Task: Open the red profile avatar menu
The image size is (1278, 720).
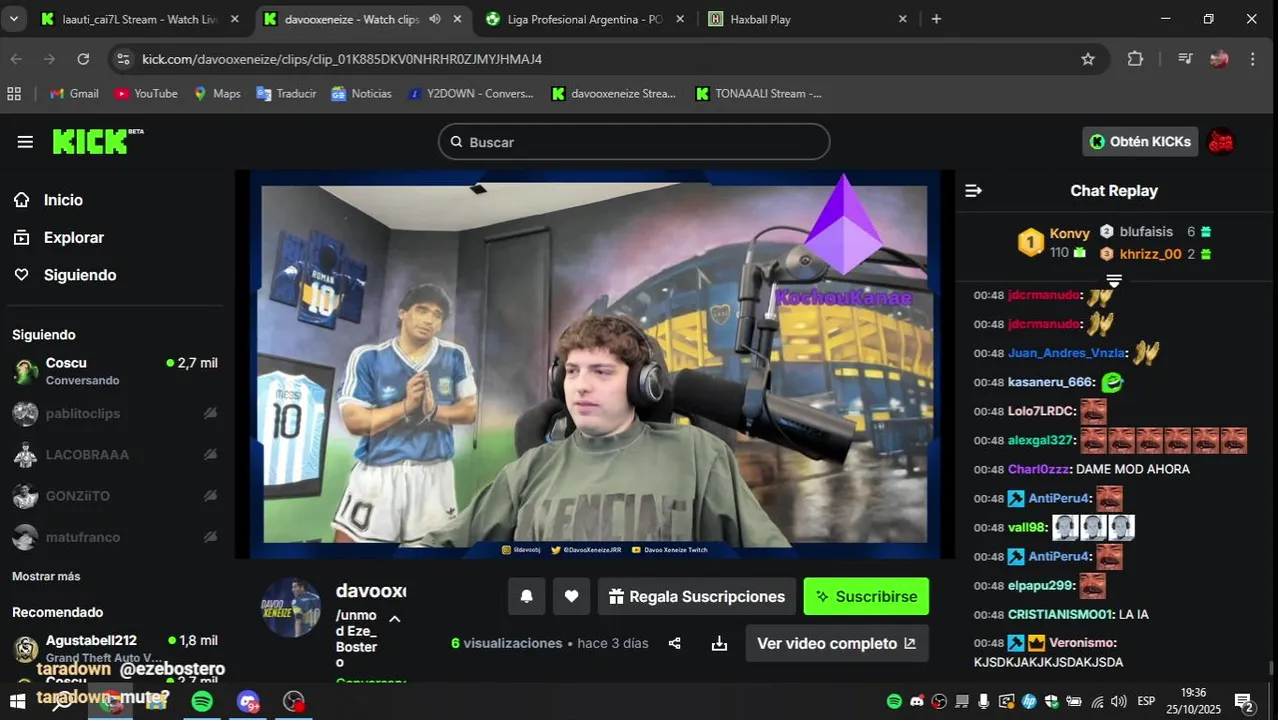Action: pos(1221,142)
